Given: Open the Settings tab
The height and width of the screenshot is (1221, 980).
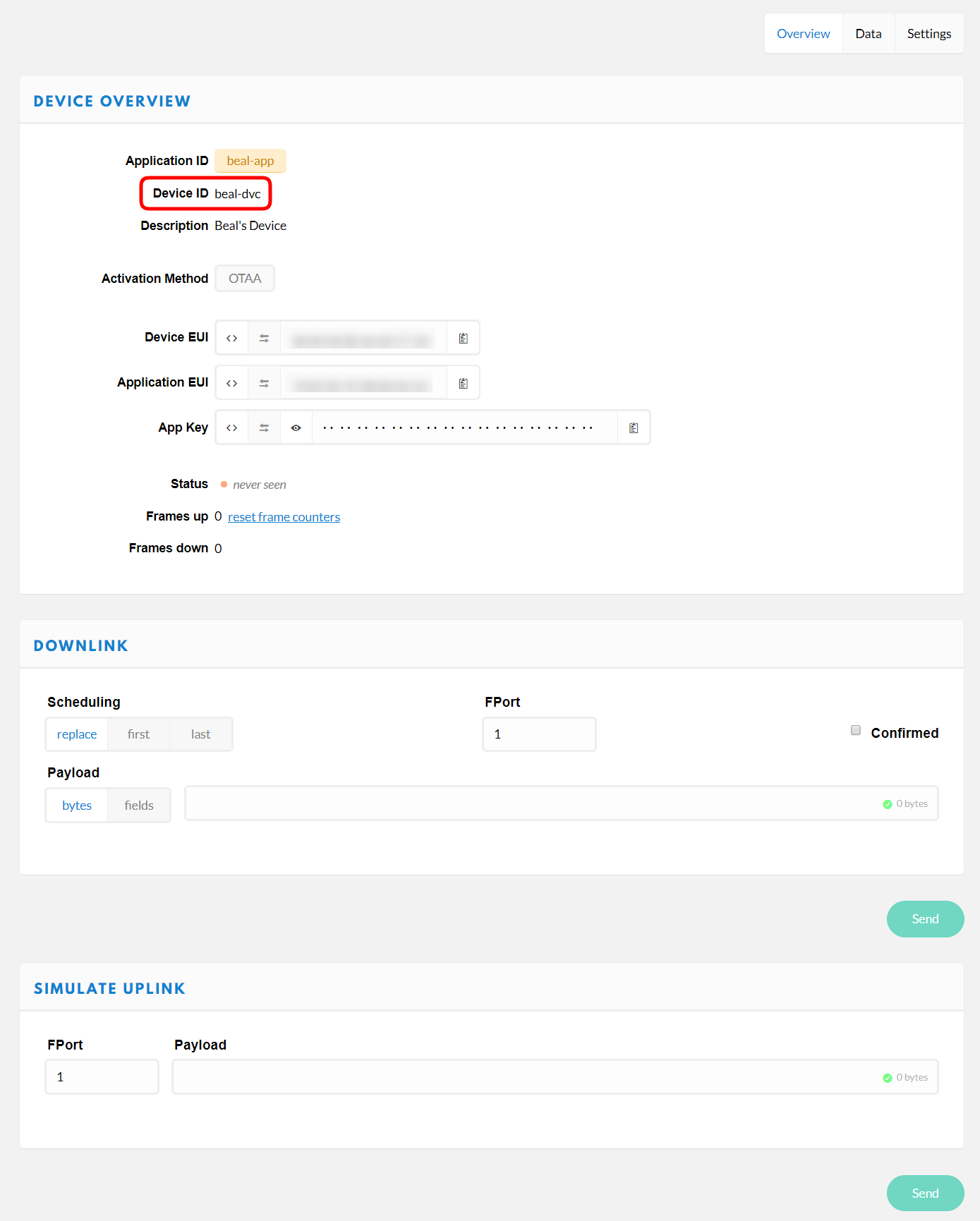Looking at the screenshot, I should coord(928,34).
